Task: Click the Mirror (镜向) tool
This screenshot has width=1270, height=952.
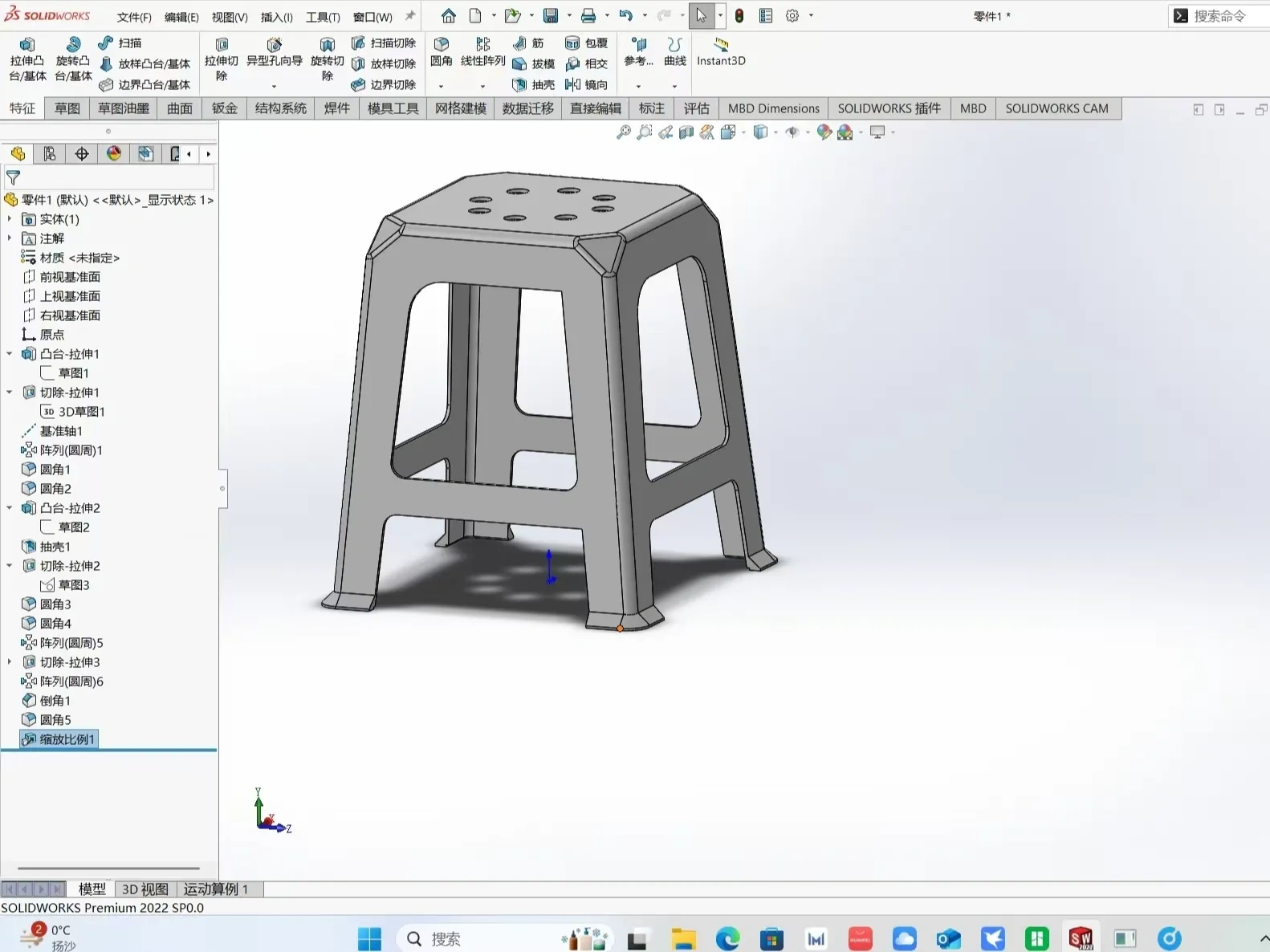Action: [x=586, y=84]
